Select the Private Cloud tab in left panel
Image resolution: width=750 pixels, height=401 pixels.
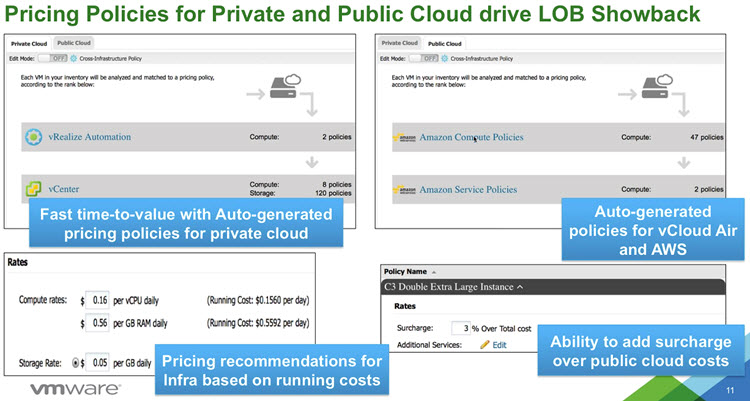pos(29,44)
